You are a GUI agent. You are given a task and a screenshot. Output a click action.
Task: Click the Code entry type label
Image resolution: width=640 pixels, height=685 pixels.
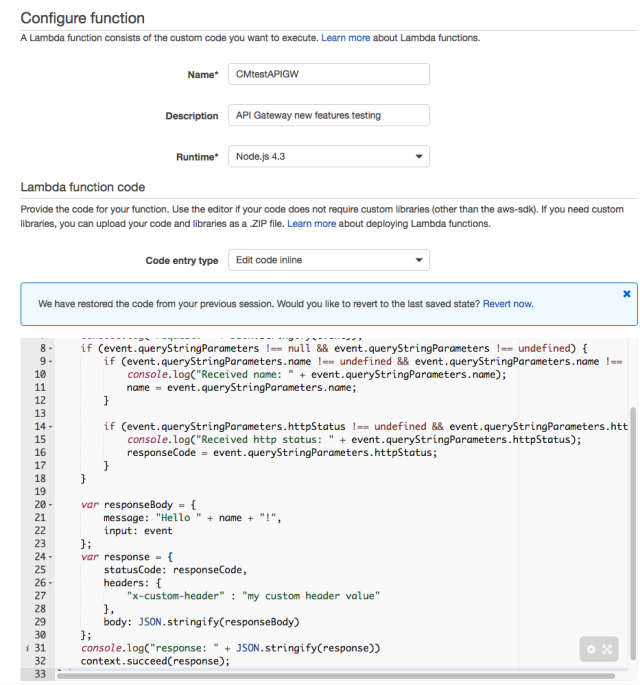(x=182, y=261)
